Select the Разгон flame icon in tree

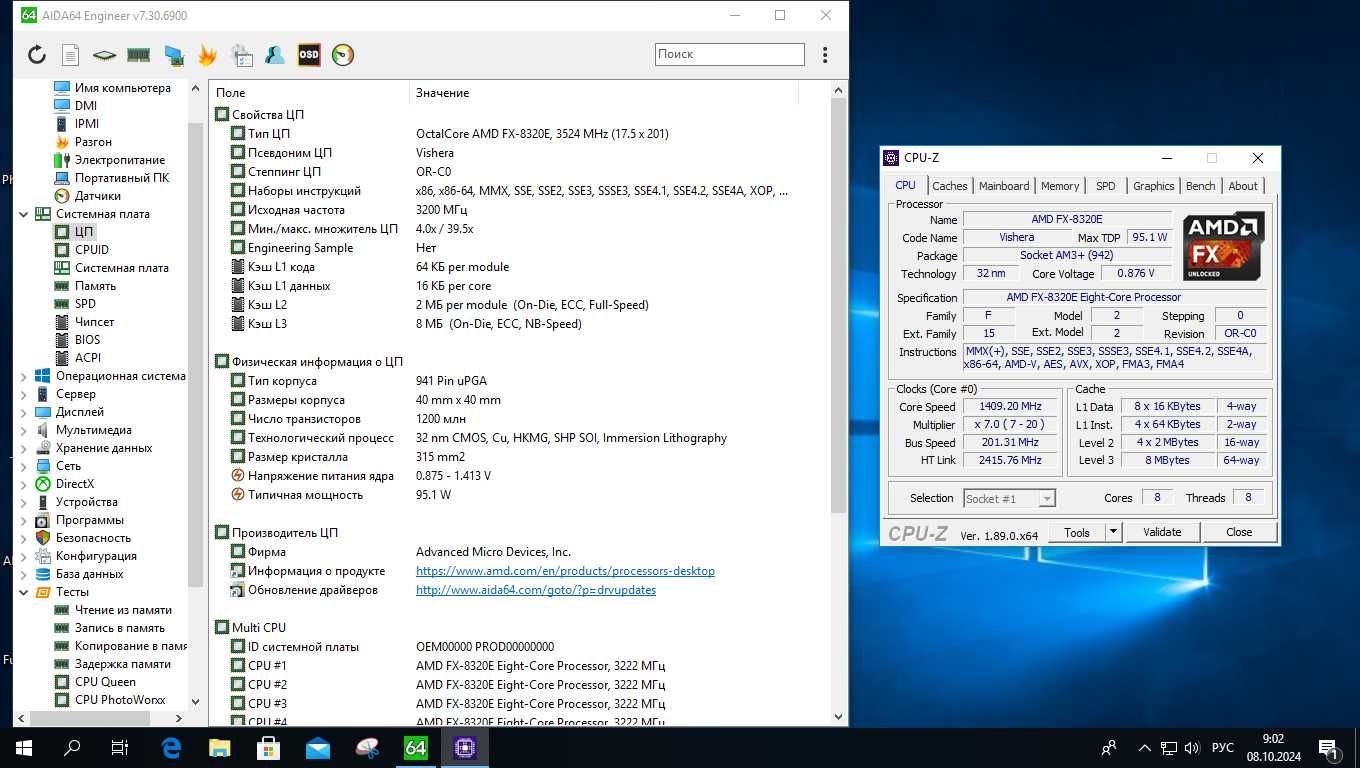point(62,142)
